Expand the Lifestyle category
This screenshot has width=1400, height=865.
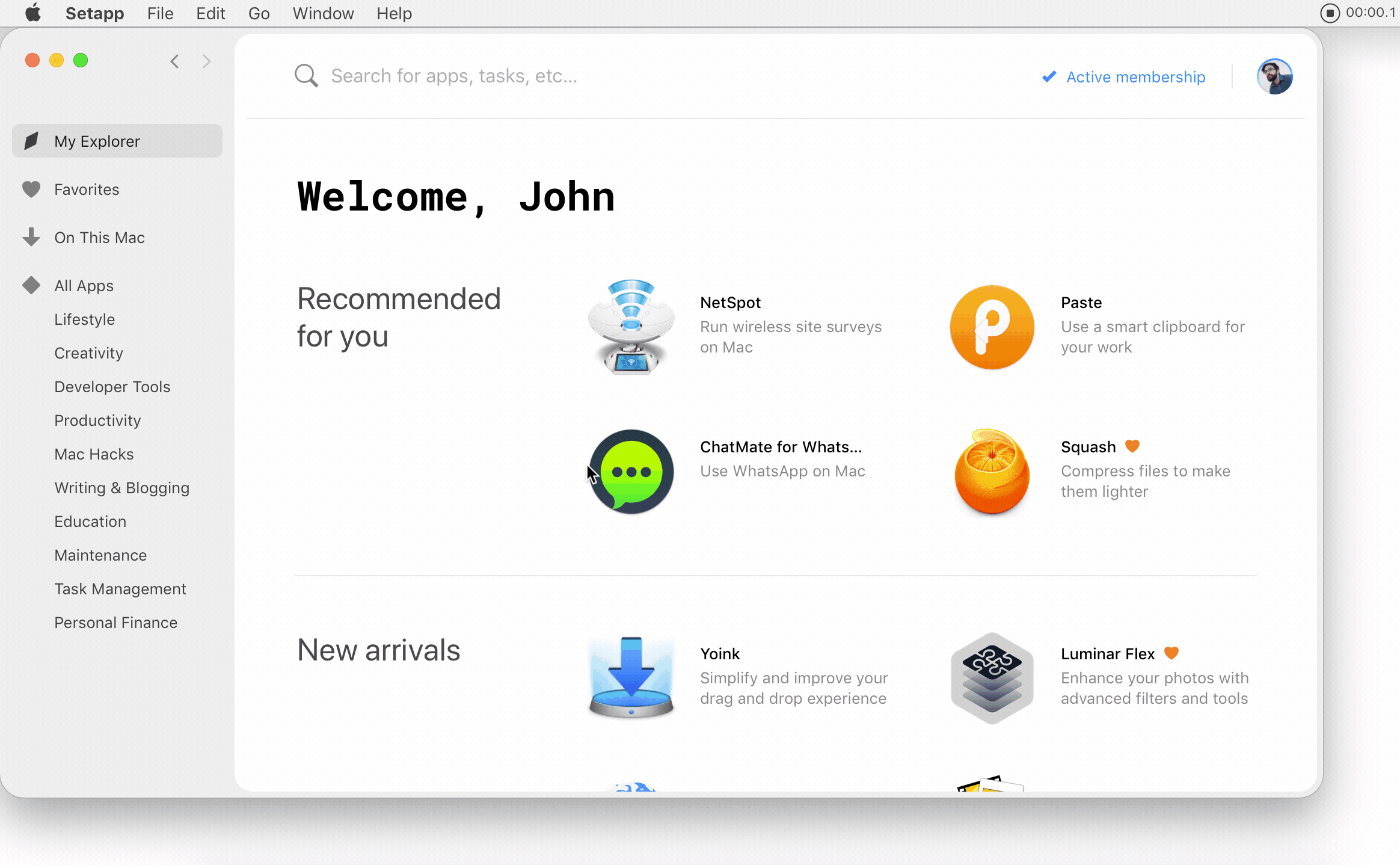[84, 319]
